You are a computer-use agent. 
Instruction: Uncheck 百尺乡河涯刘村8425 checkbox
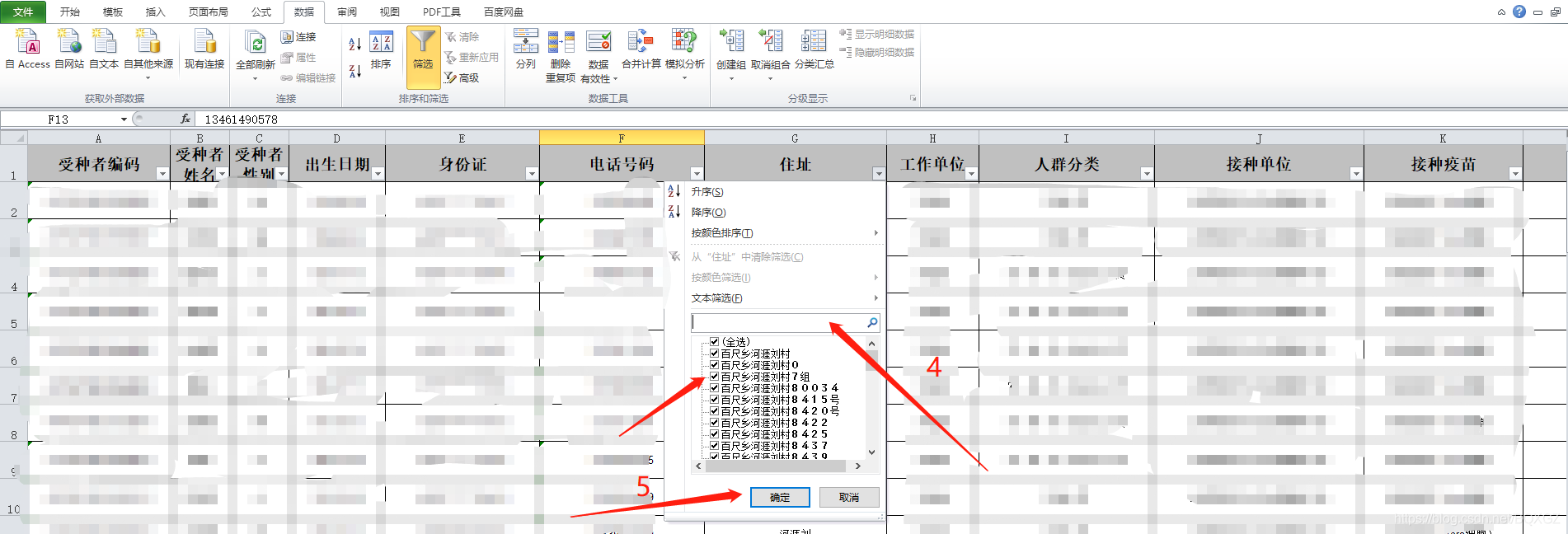(714, 433)
